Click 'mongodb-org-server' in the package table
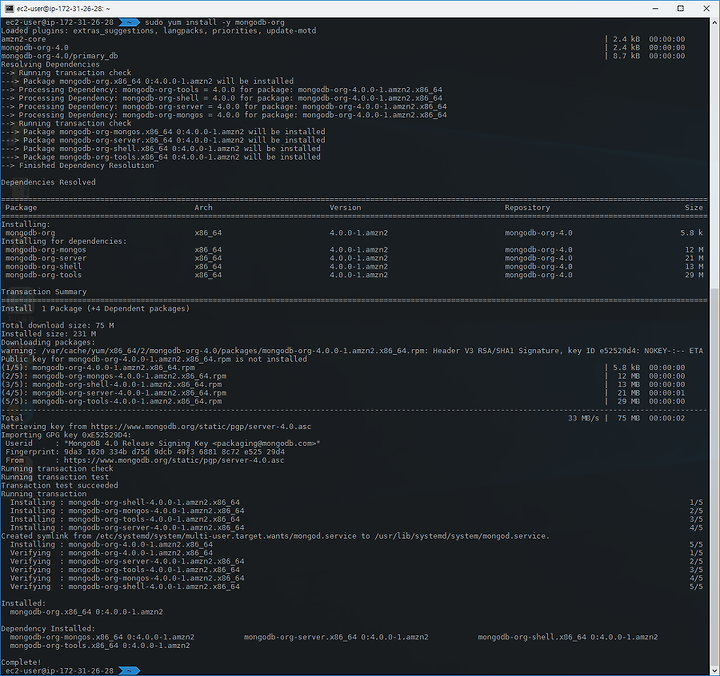 click(x=45, y=258)
